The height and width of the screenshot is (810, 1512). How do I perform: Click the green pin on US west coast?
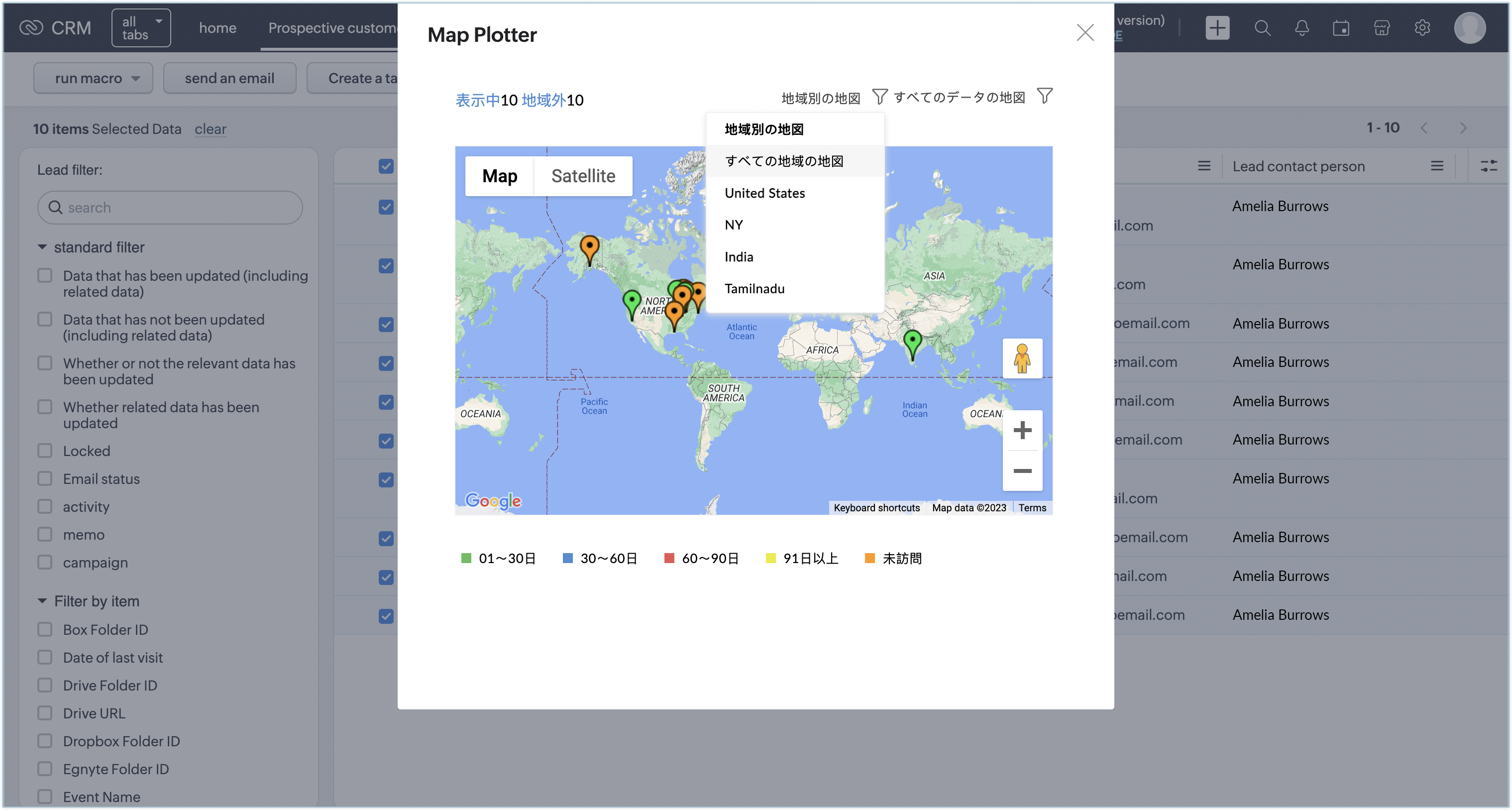pos(632,305)
